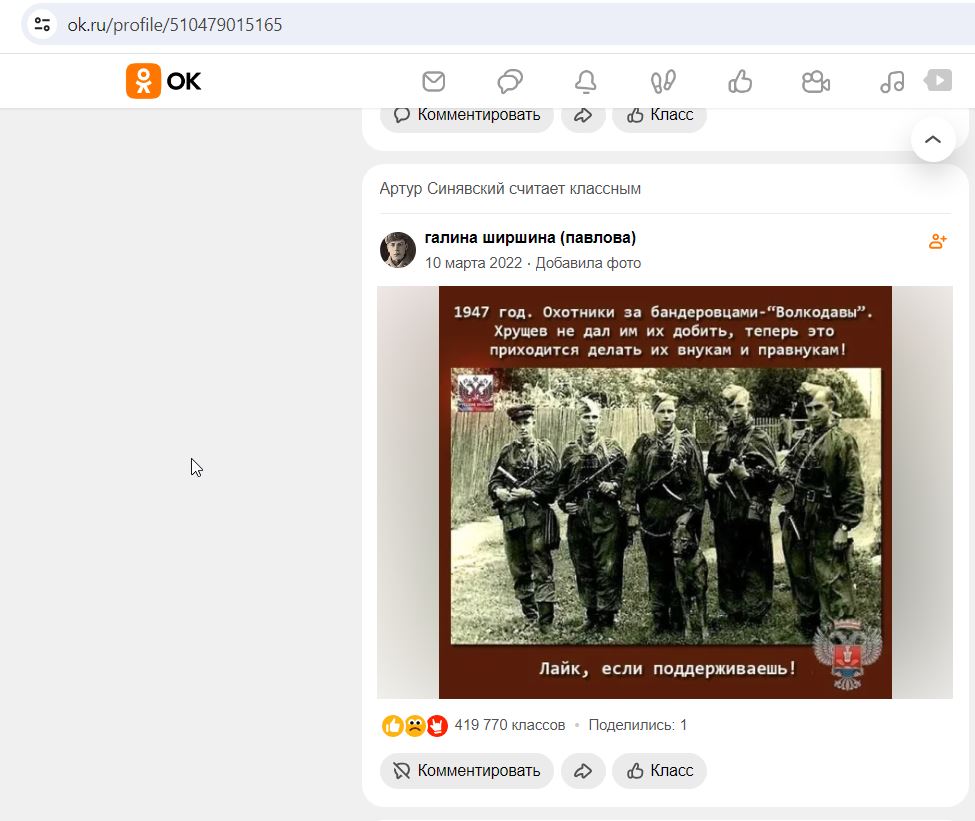Click Класс under the Волкодавы photo

(x=660, y=771)
